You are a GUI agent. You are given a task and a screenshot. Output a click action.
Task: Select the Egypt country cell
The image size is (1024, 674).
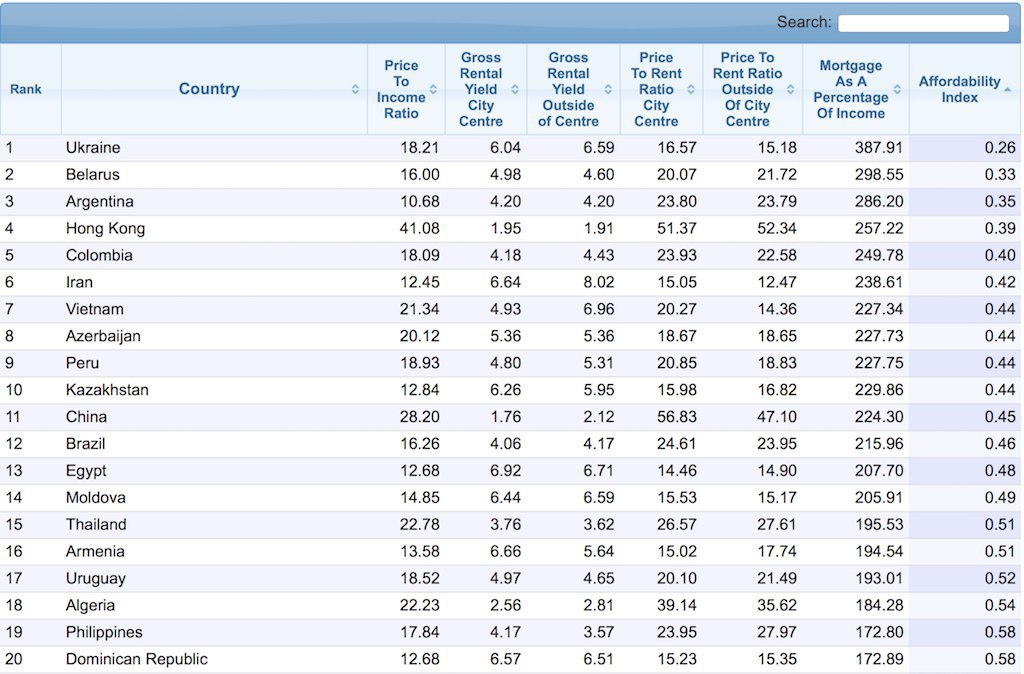pos(214,471)
